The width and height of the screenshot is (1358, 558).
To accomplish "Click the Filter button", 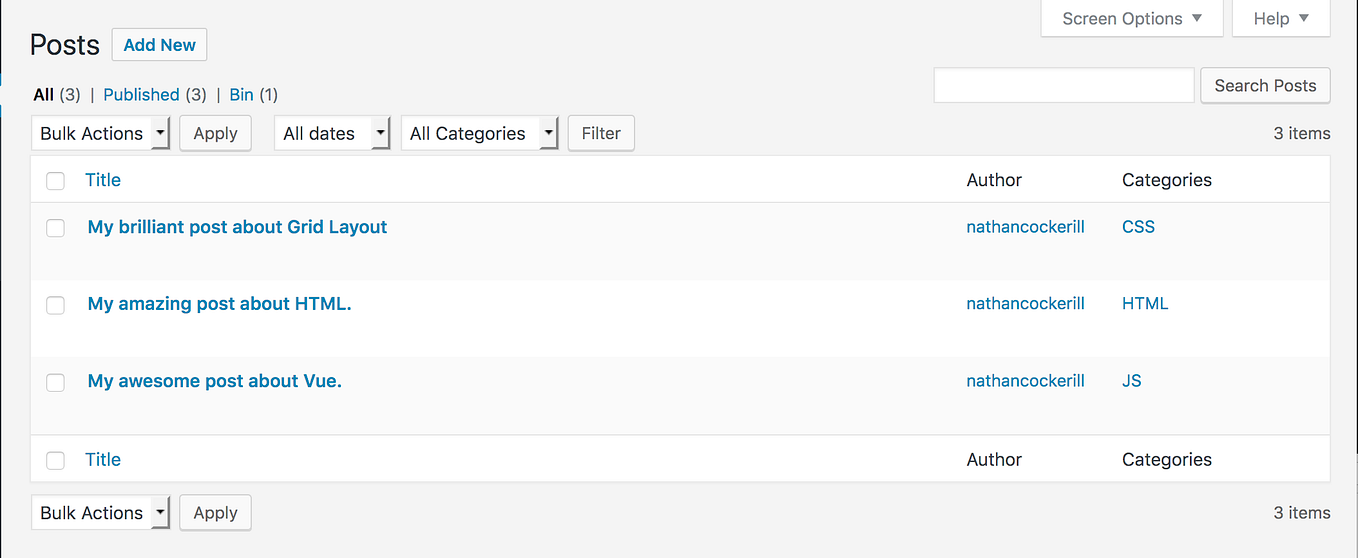I will tap(601, 134).
